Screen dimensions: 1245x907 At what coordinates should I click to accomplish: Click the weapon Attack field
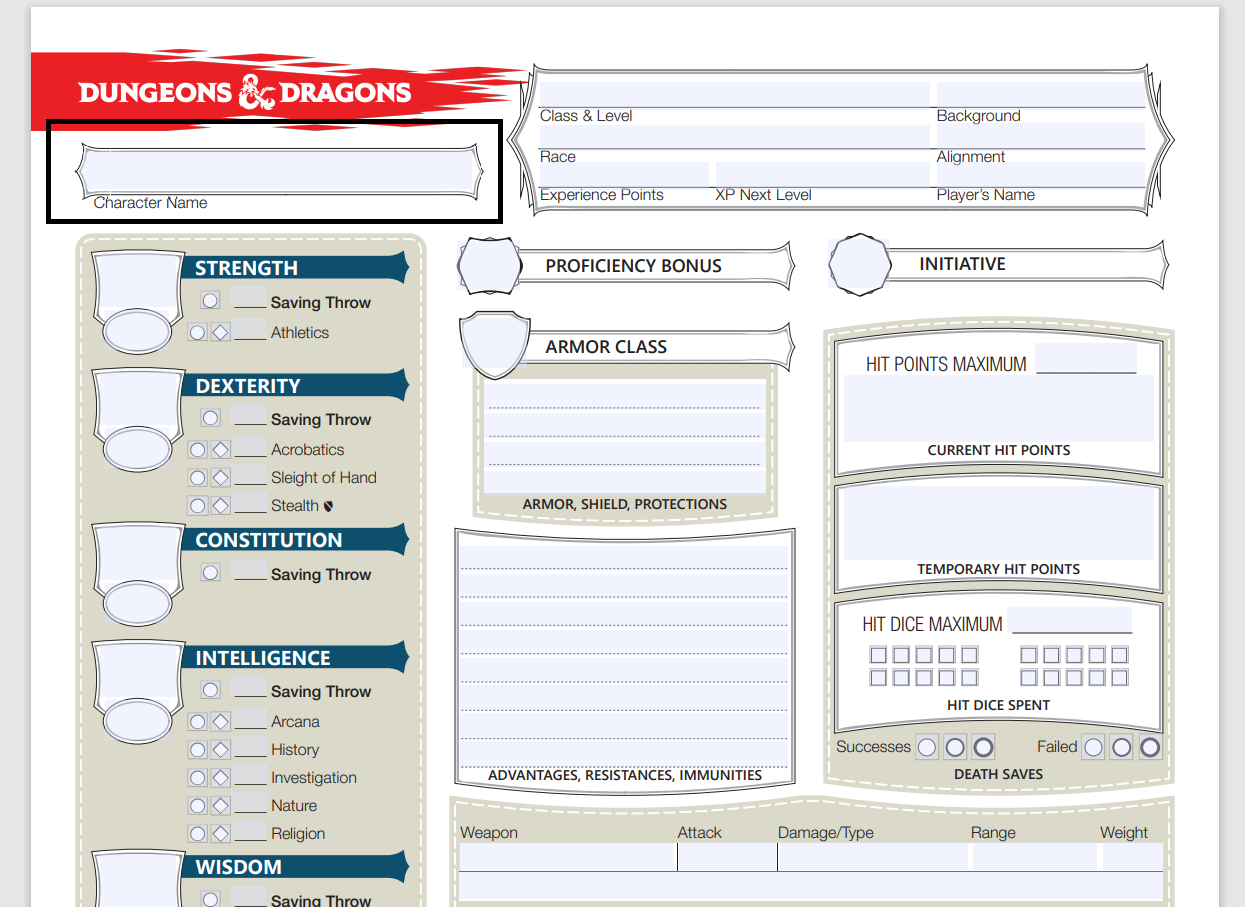727,857
